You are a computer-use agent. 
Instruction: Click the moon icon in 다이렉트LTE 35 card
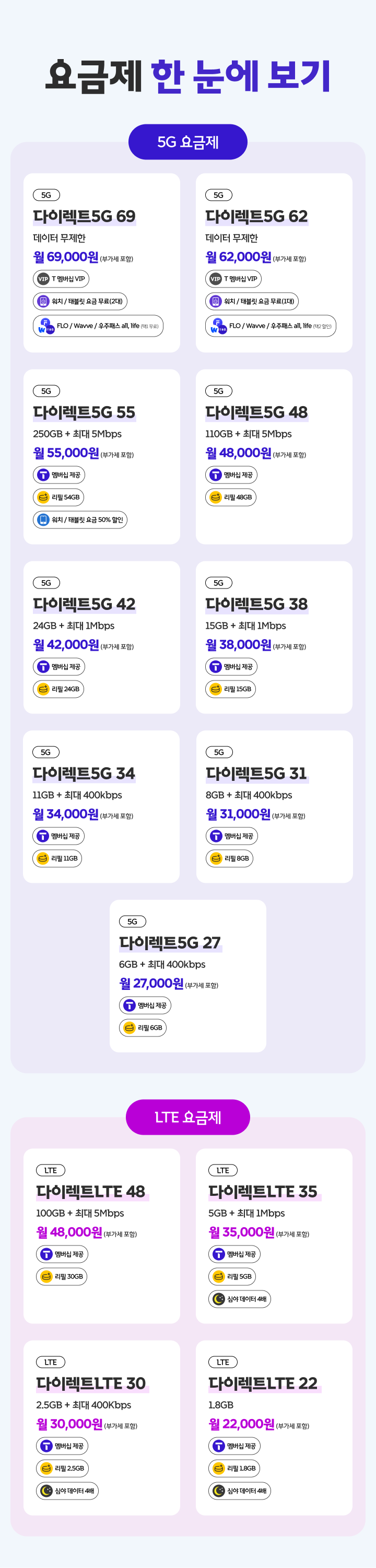click(218, 1299)
